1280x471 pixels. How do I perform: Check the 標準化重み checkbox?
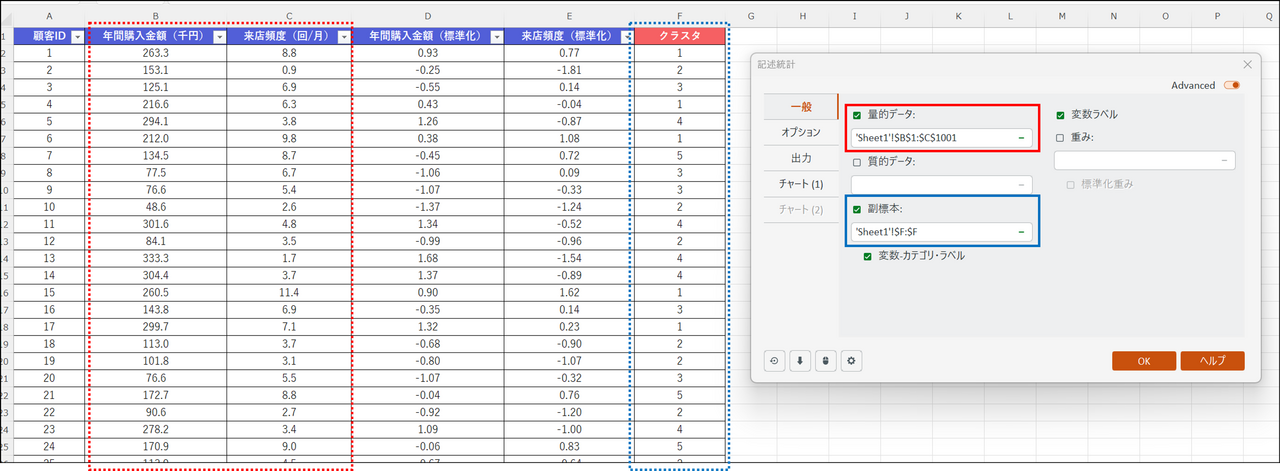coord(1072,185)
